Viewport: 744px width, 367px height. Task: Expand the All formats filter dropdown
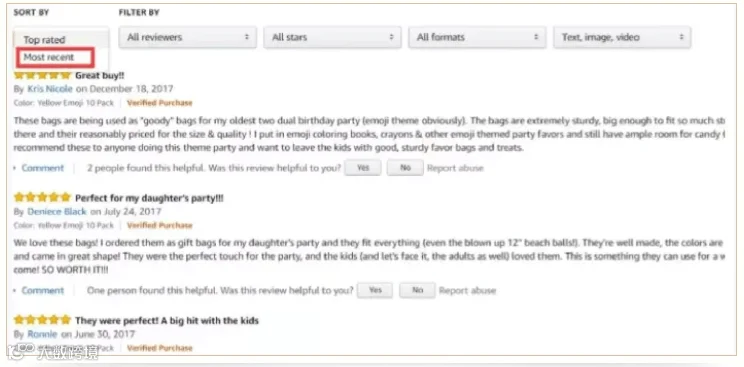(x=477, y=37)
